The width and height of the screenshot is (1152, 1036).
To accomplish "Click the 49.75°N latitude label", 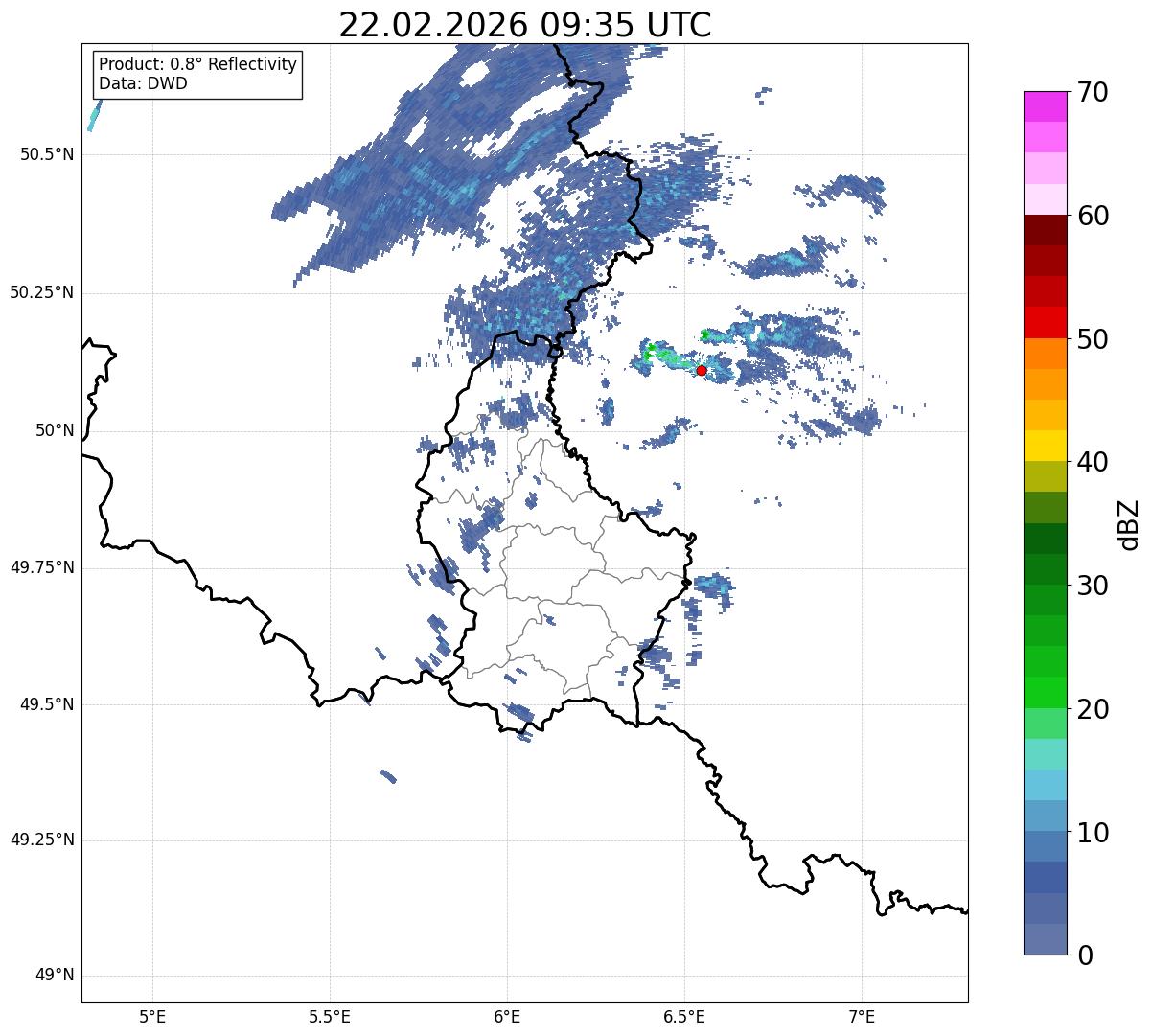I will click(41, 567).
